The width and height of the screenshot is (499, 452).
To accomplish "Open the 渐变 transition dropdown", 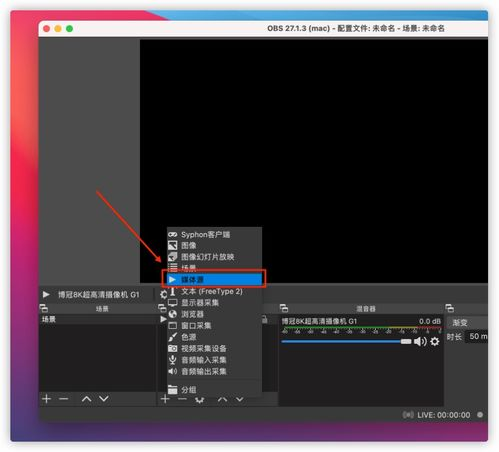I will tap(468, 322).
